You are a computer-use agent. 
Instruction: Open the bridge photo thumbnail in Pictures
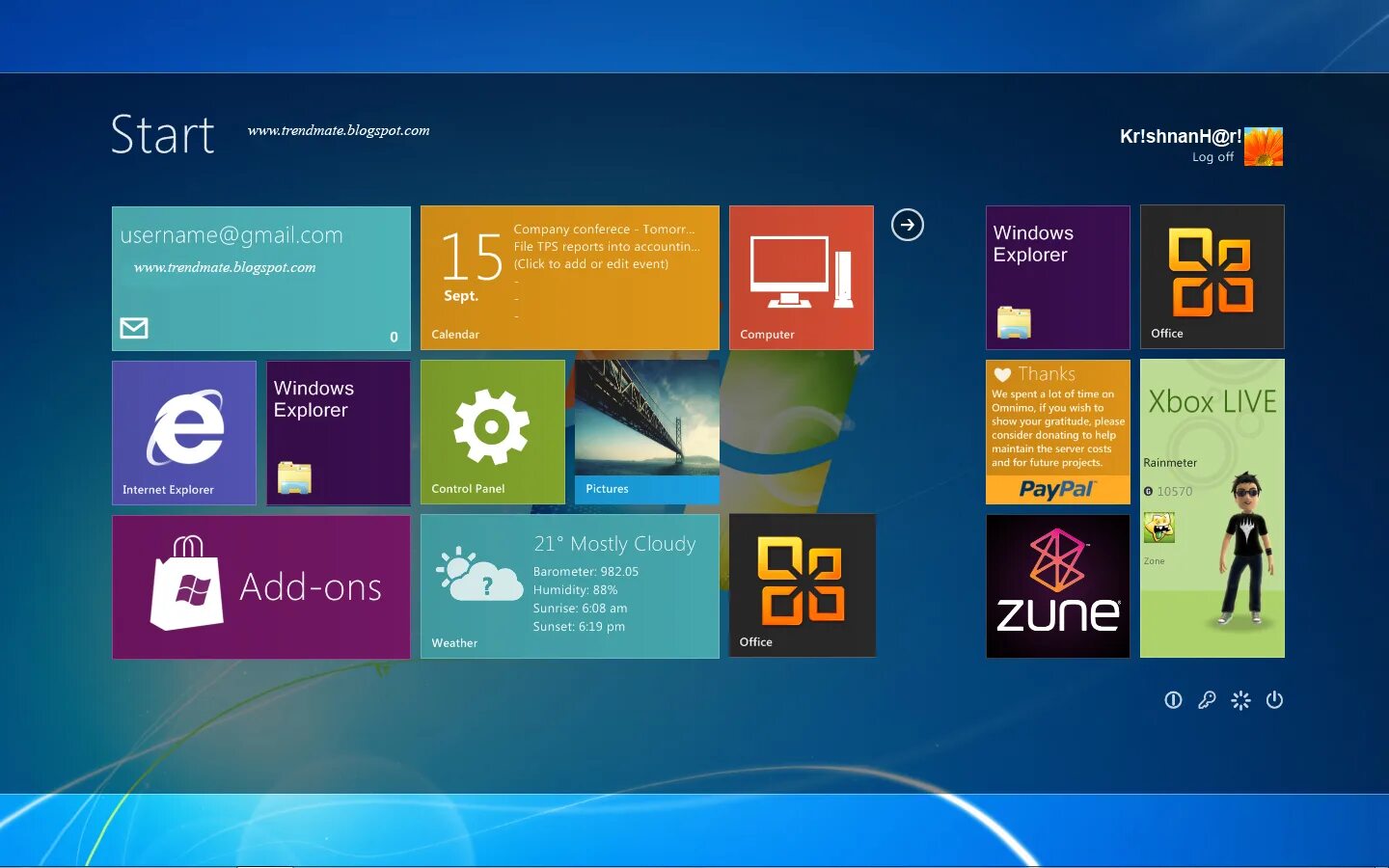pos(646,418)
